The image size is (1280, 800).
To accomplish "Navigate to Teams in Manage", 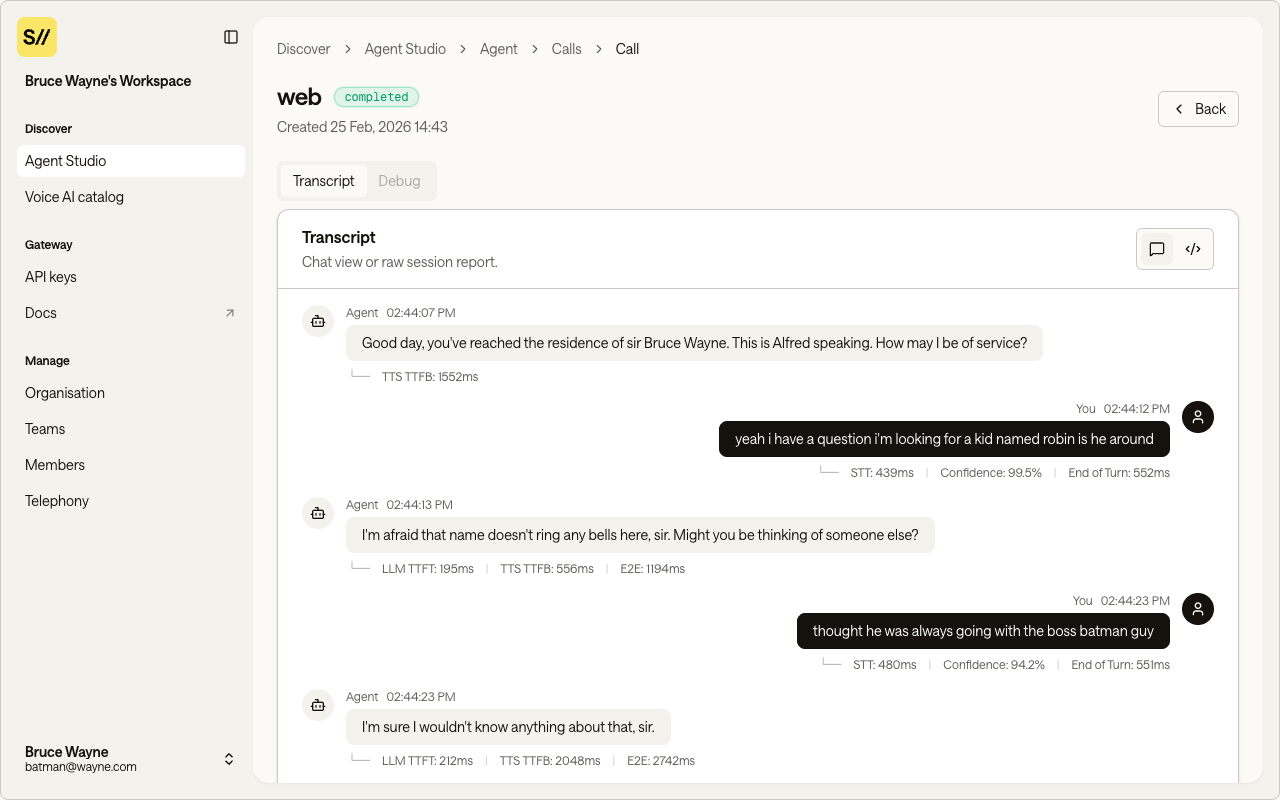I will pyautogui.click(x=45, y=428).
